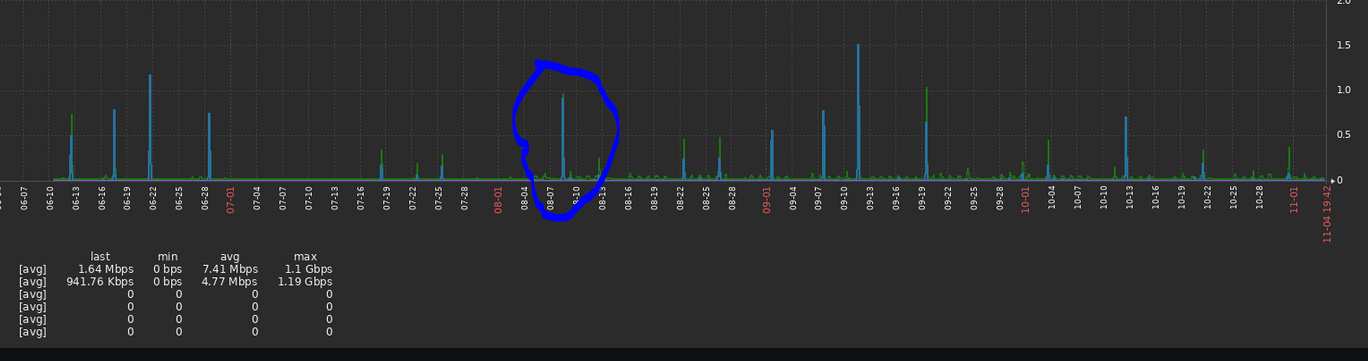Click the red 09-01 date label
This screenshot has height=361, width=1368.
point(767,199)
